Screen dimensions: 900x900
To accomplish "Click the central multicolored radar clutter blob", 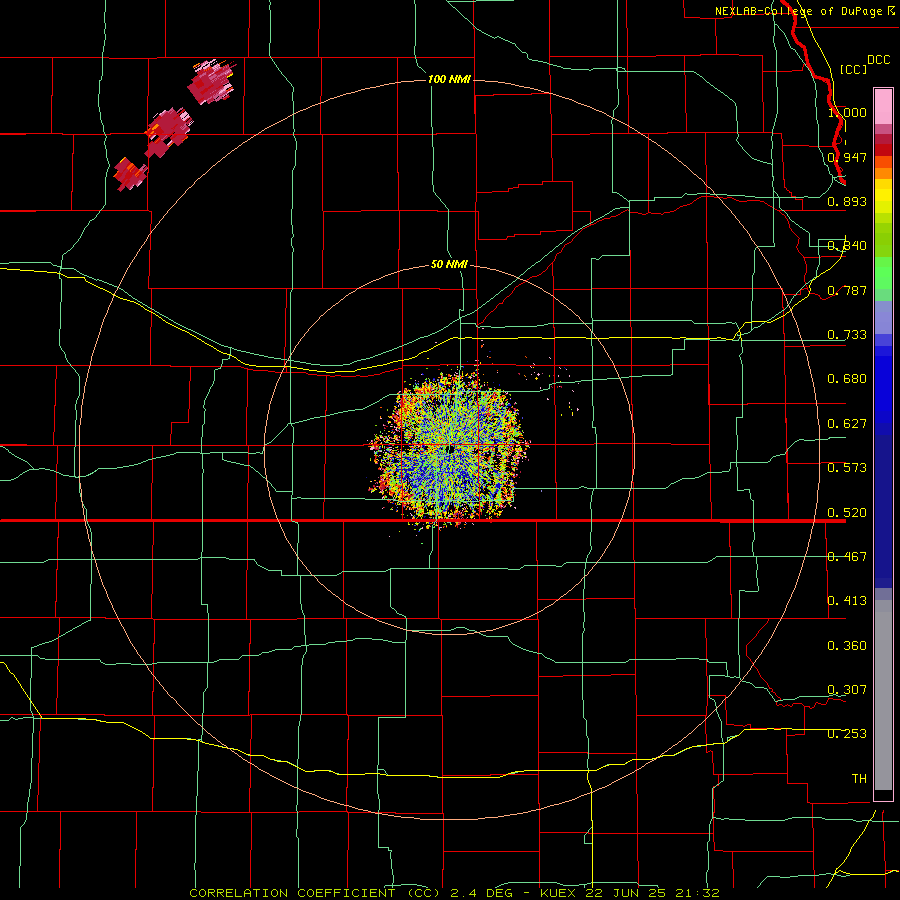I will [x=449, y=449].
